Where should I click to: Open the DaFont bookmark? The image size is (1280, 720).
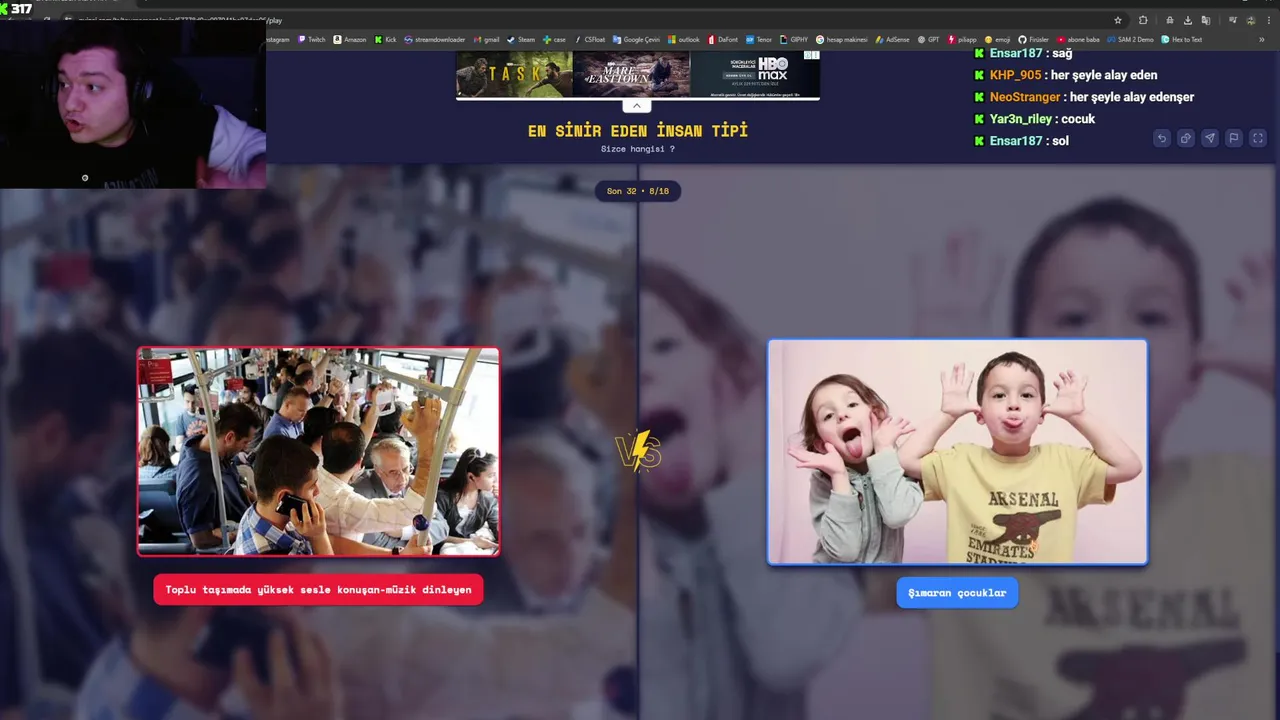723,40
